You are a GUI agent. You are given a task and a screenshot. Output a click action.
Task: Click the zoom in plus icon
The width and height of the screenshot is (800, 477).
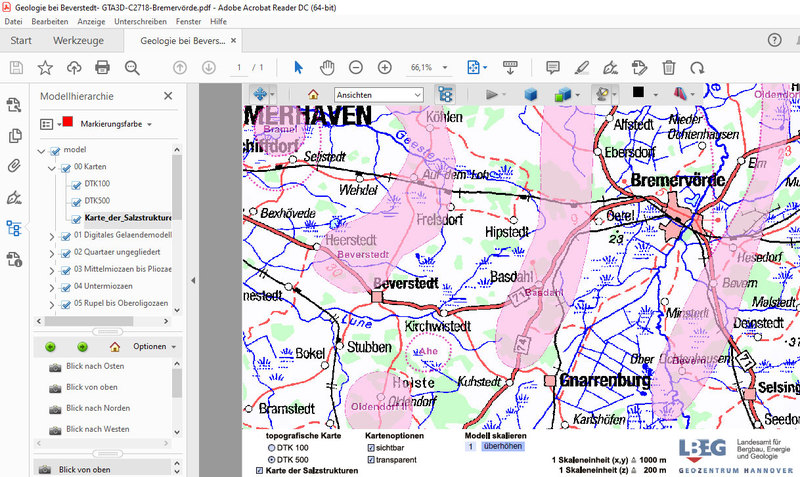[385, 67]
